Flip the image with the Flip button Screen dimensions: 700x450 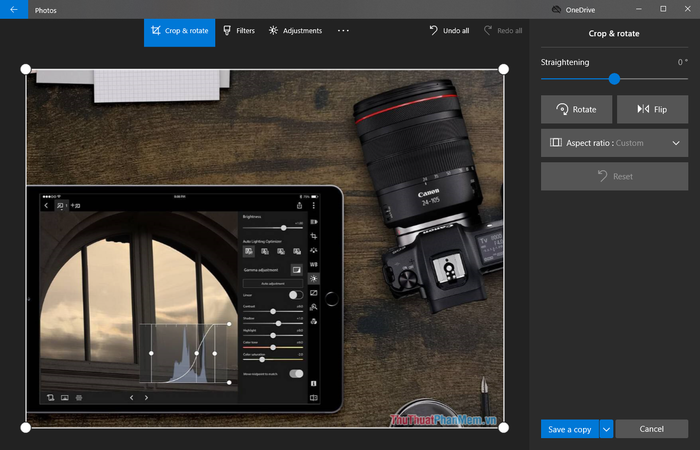[652, 109]
